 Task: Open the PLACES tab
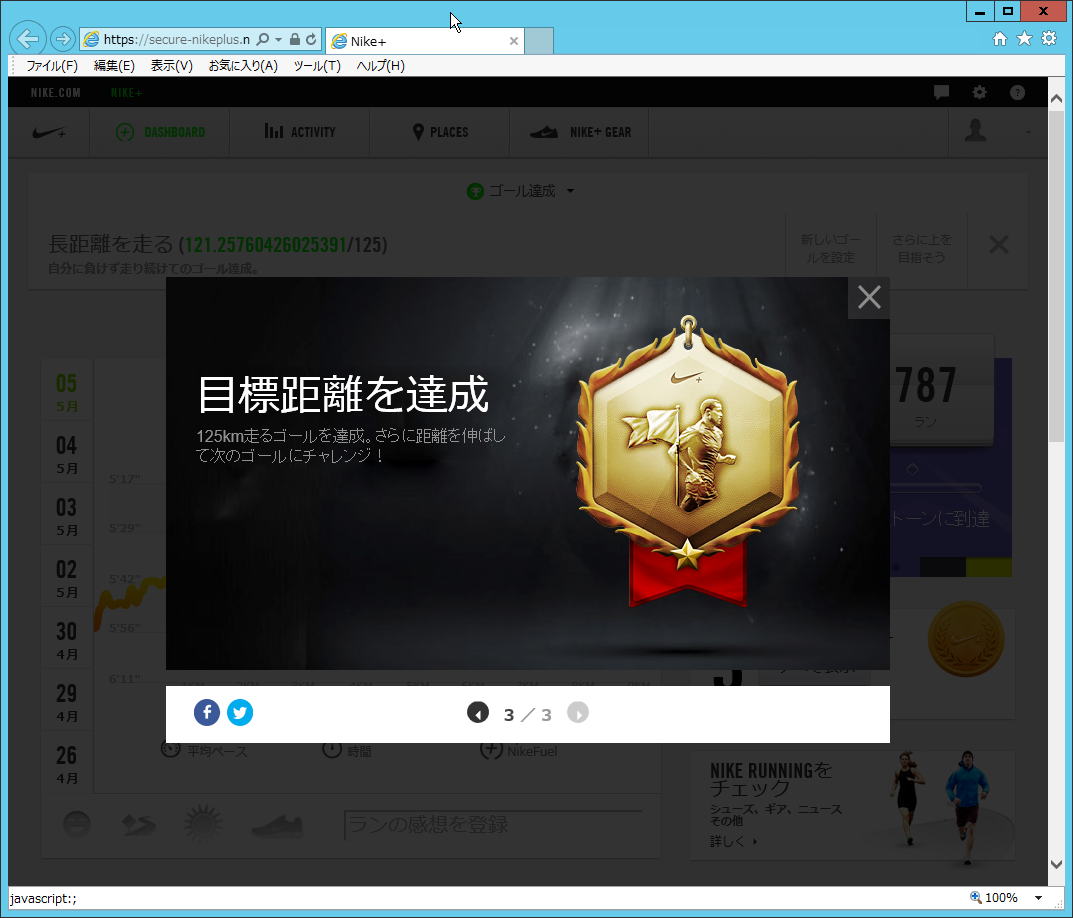440,132
